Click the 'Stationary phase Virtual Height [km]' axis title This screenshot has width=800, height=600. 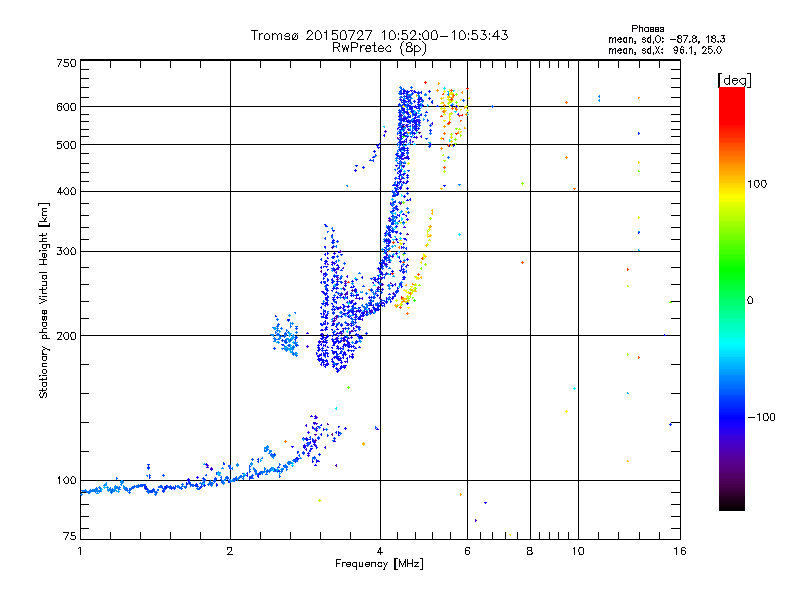click(44, 300)
